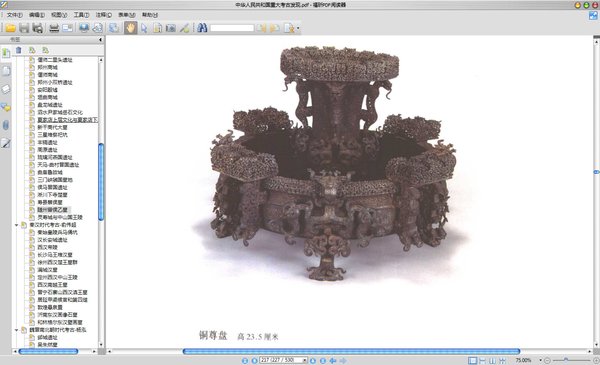The height and width of the screenshot is (365, 600).
Task: Click the email envelope icon
Action: click(x=67, y=28)
